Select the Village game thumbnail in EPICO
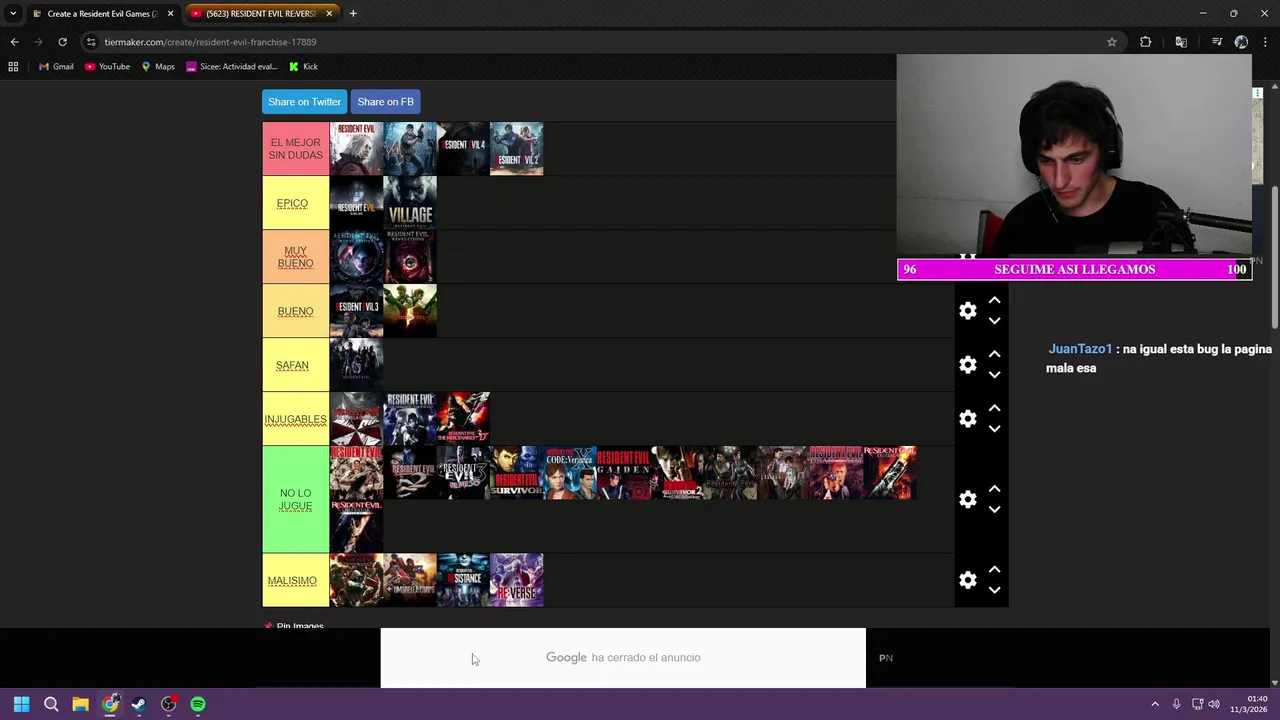This screenshot has height=720, width=1280. (410, 203)
